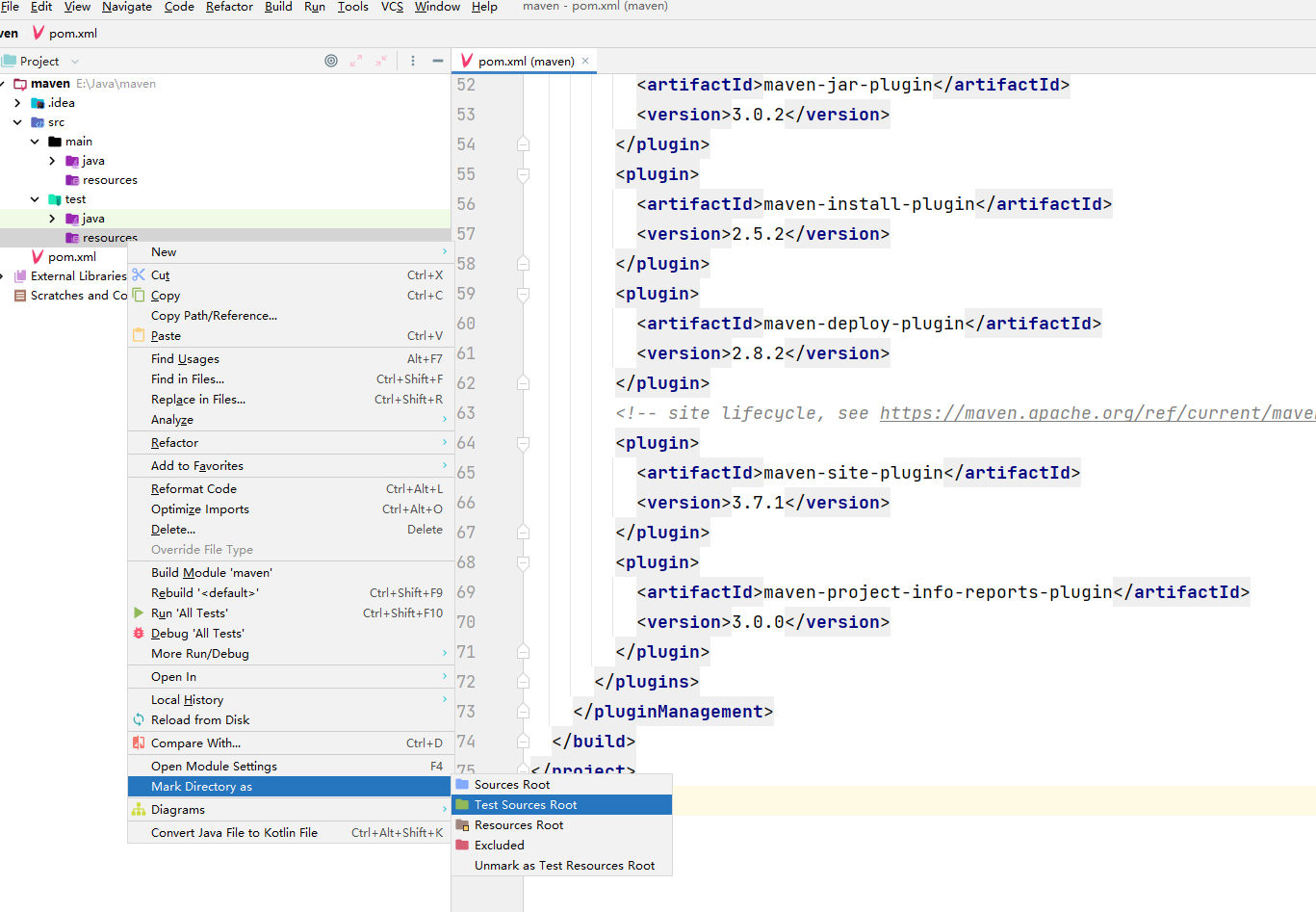The image size is (1316, 912).
Task: Click the Copy icon in the context menu
Action: (139, 295)
